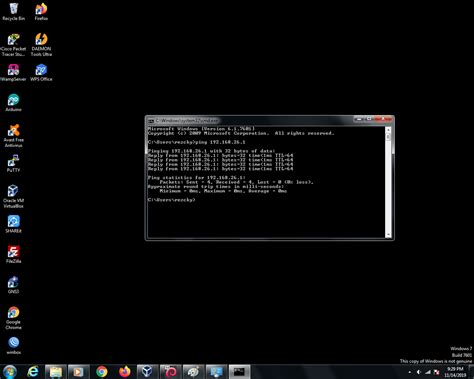Open the VirtualBox cube taskbar icon

pos(147,371)
